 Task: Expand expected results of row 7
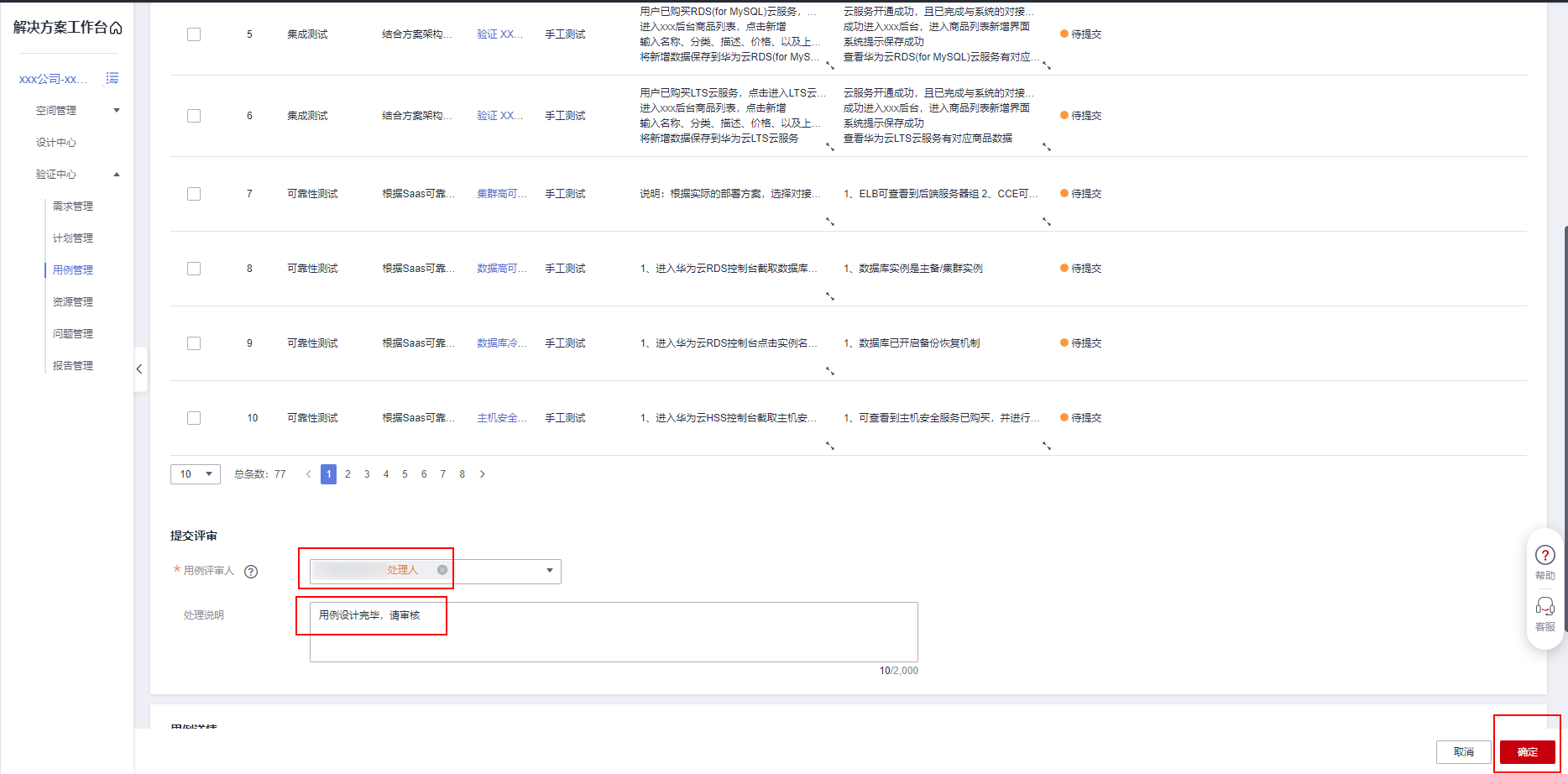coord(1047,222)
